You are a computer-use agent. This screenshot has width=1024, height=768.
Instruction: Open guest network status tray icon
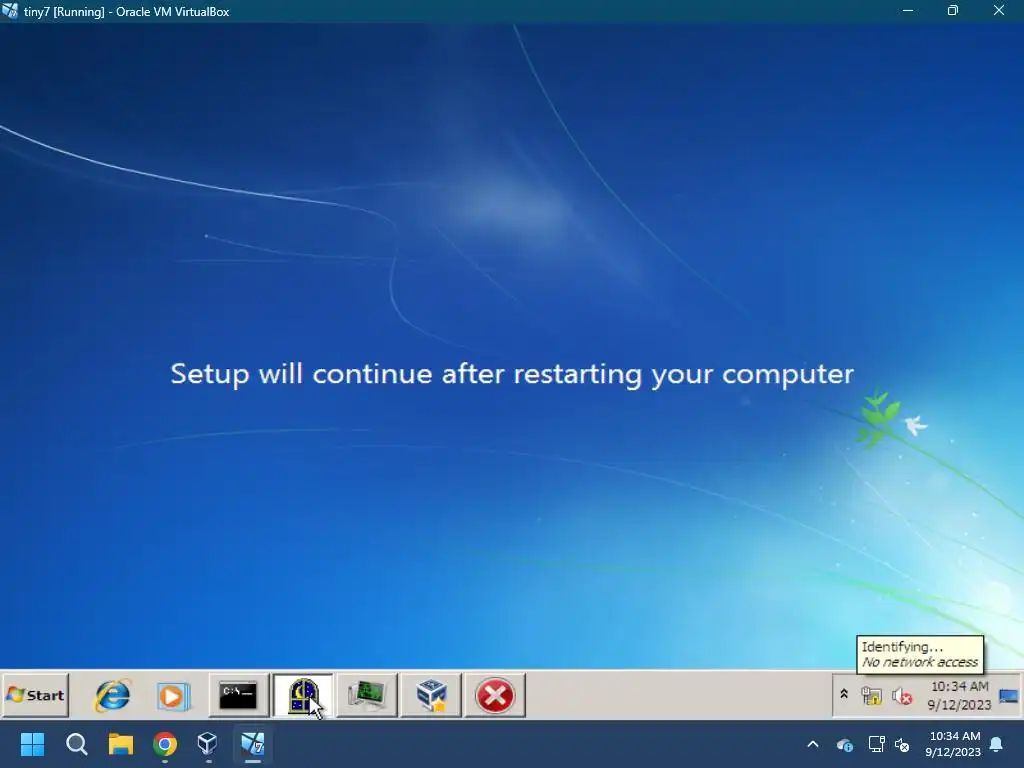click(x=872, y=696)
